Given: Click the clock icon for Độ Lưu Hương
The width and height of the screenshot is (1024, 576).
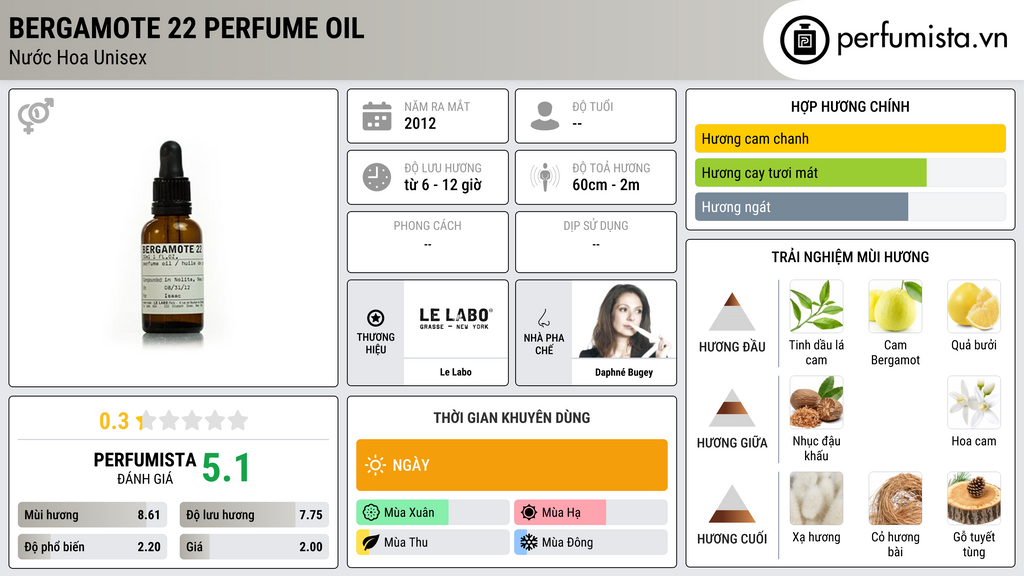Looking at the screenshot, I should click(x=377, y=177).
